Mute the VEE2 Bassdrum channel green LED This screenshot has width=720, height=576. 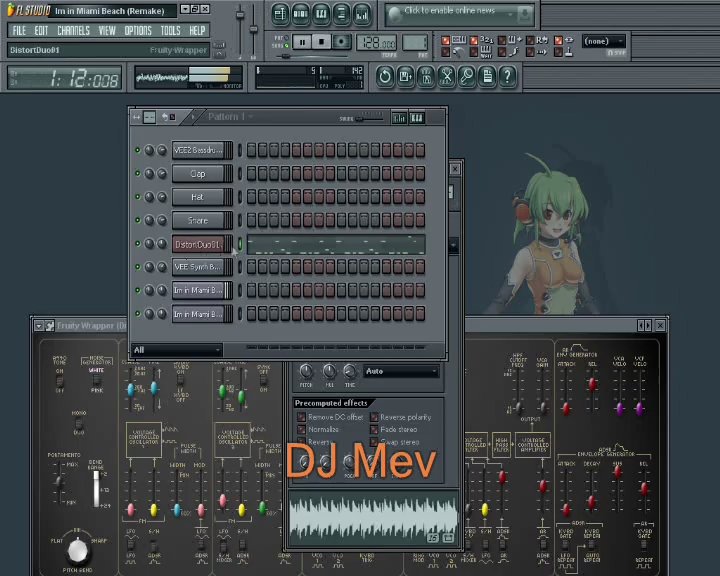point(137,150)
